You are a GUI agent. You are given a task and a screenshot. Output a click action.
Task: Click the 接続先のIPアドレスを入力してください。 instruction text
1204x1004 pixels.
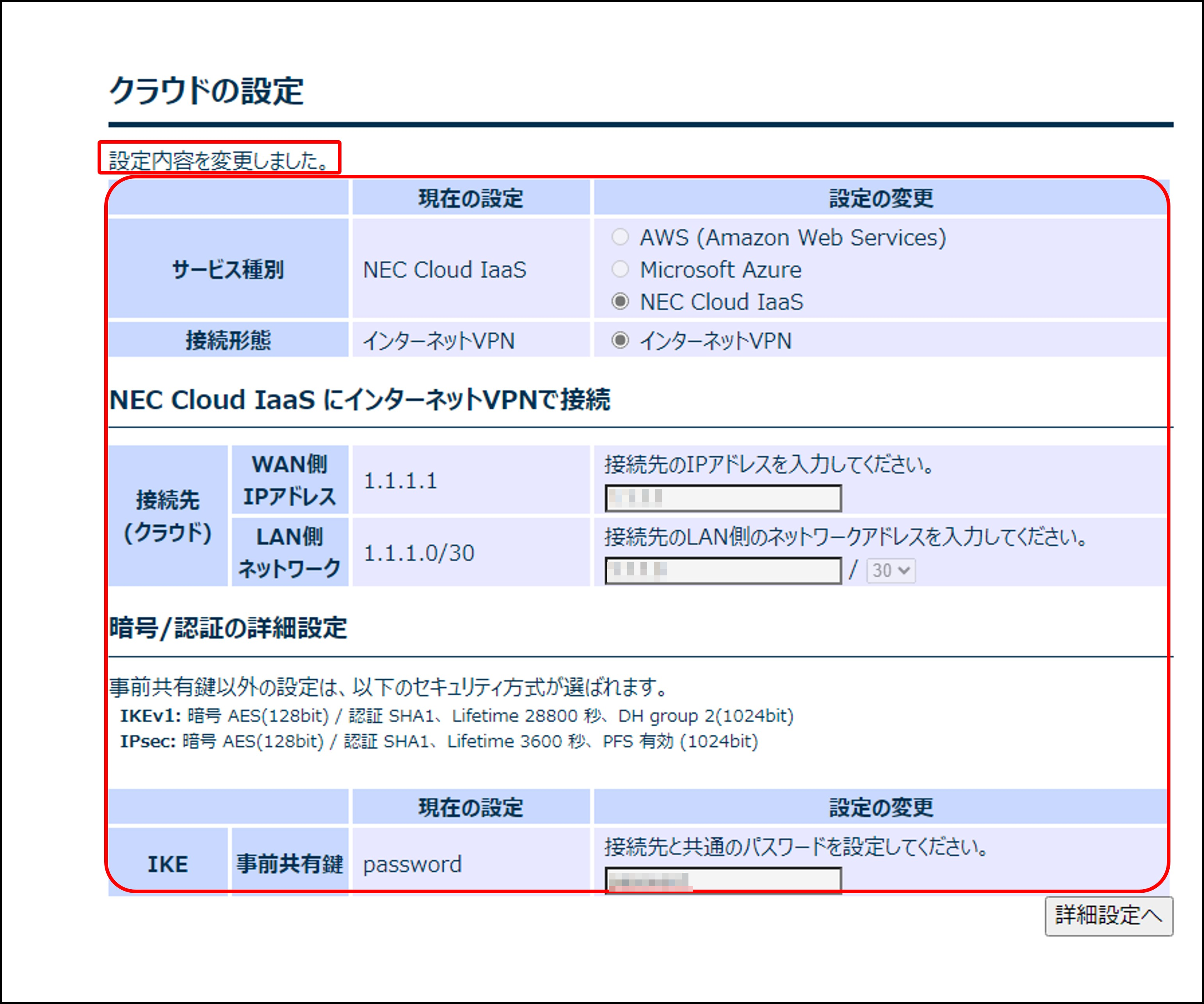(769, 464)
